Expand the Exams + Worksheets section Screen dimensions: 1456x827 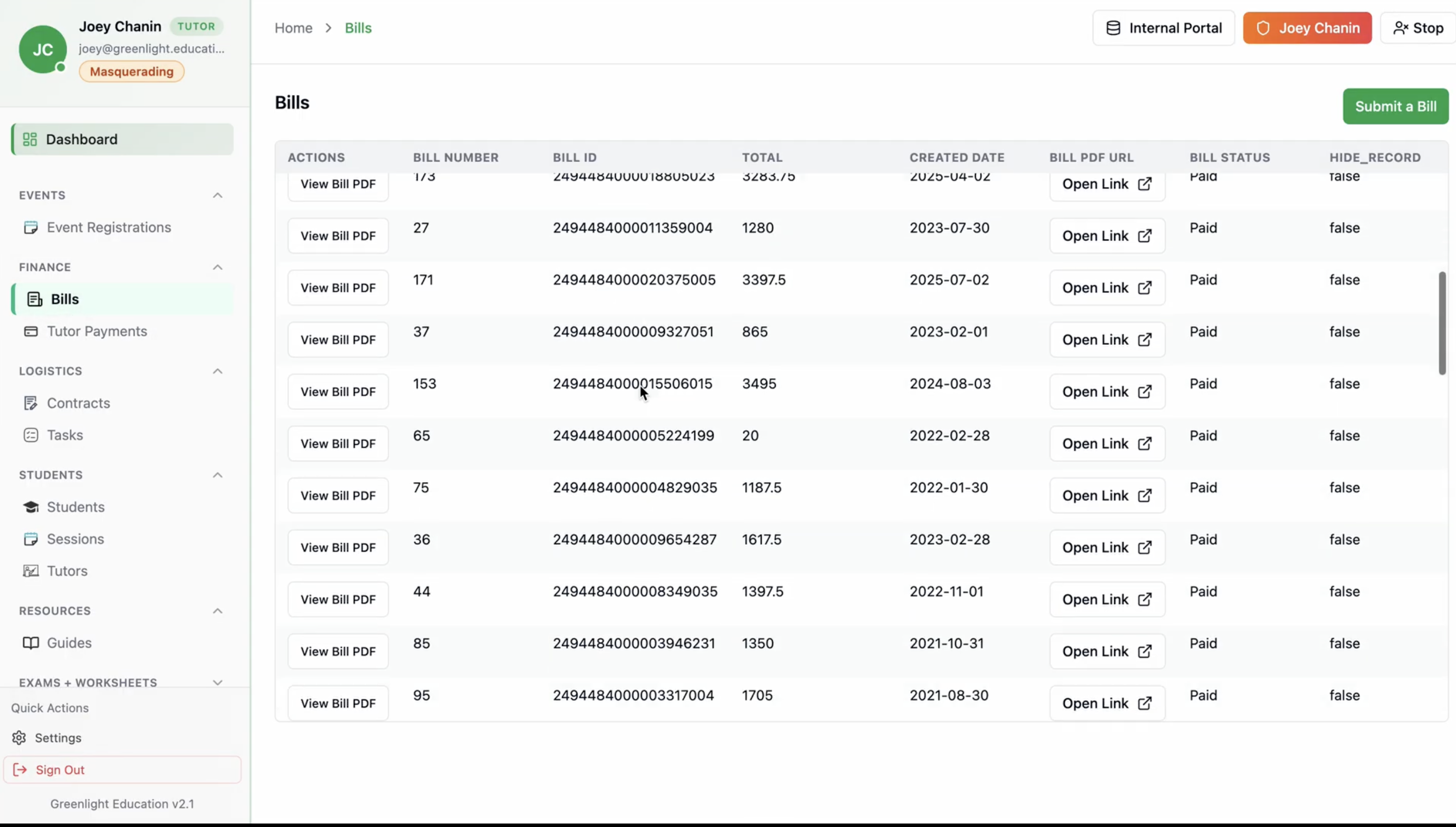click(x=218, y=683)
